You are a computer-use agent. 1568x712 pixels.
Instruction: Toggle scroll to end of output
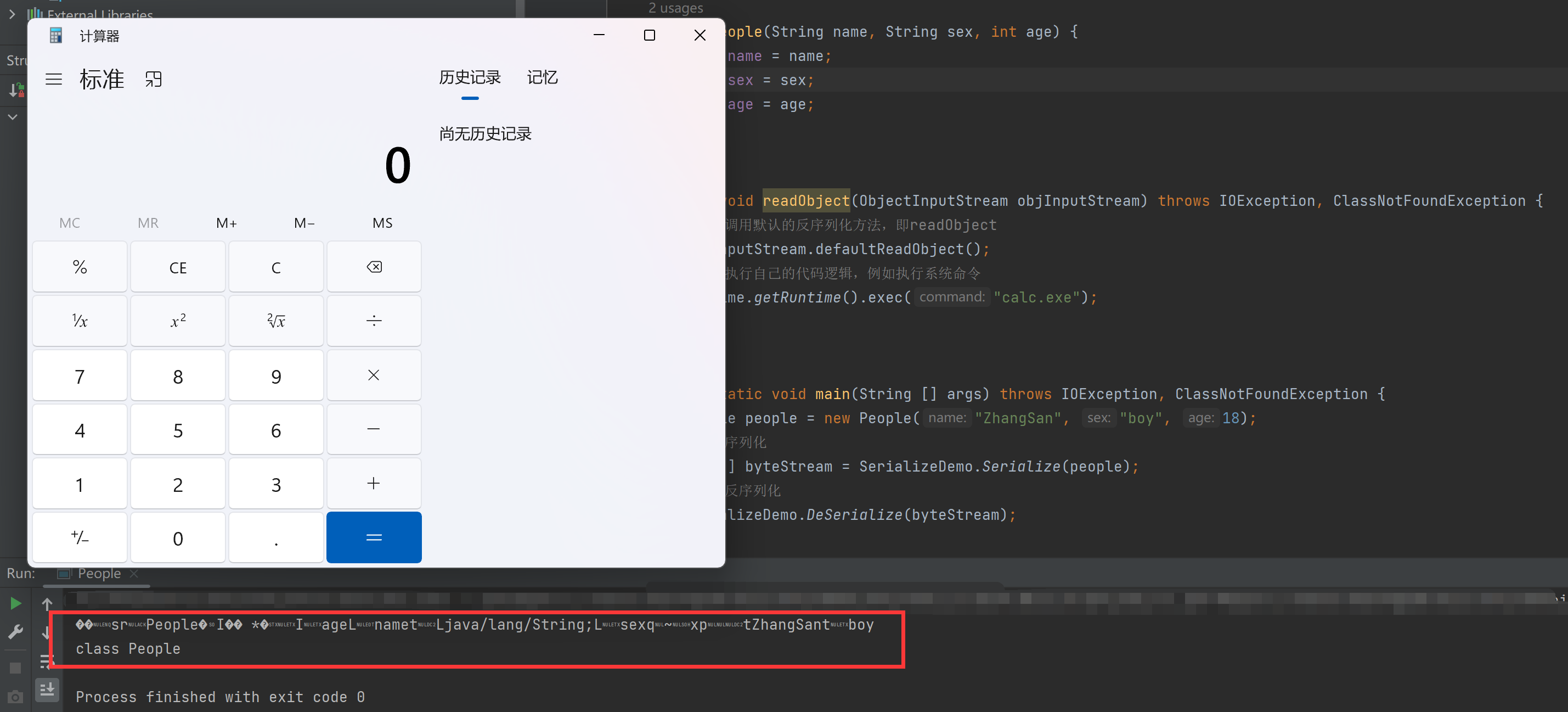(47, 689)
